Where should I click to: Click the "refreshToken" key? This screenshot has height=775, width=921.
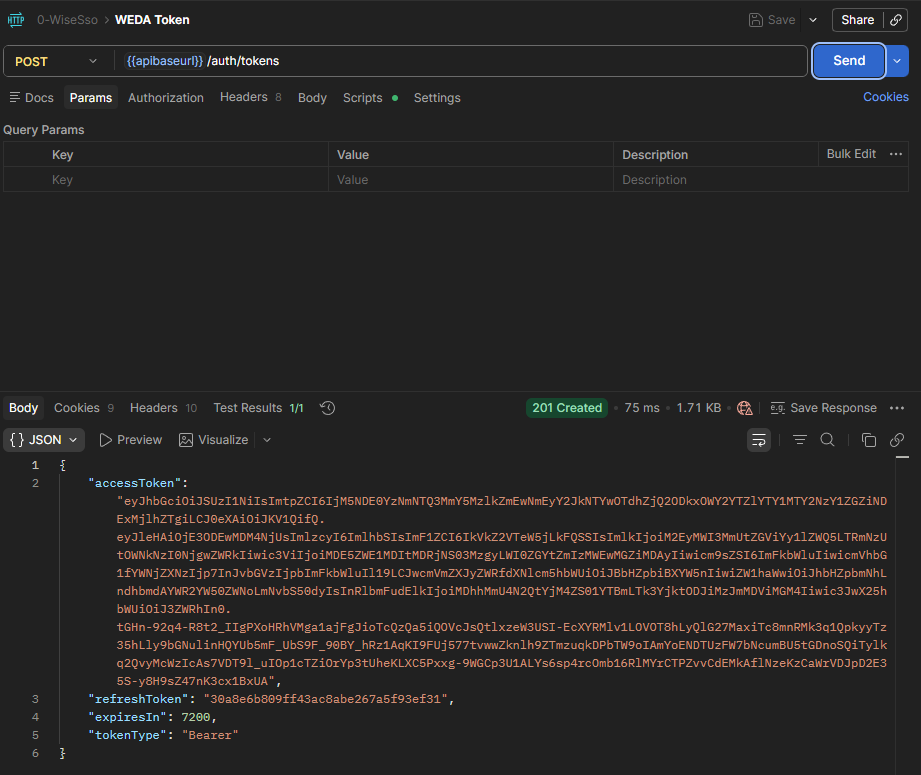click(138, 699)
